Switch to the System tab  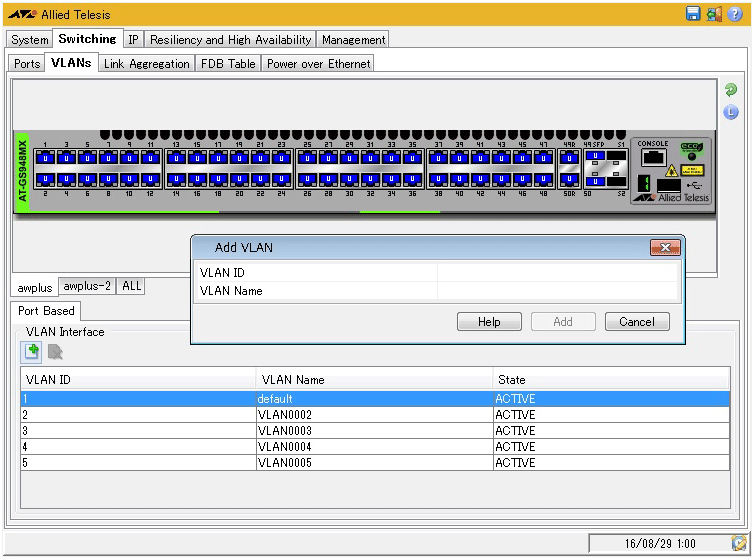pyautogui.click(x=30, y=40)
